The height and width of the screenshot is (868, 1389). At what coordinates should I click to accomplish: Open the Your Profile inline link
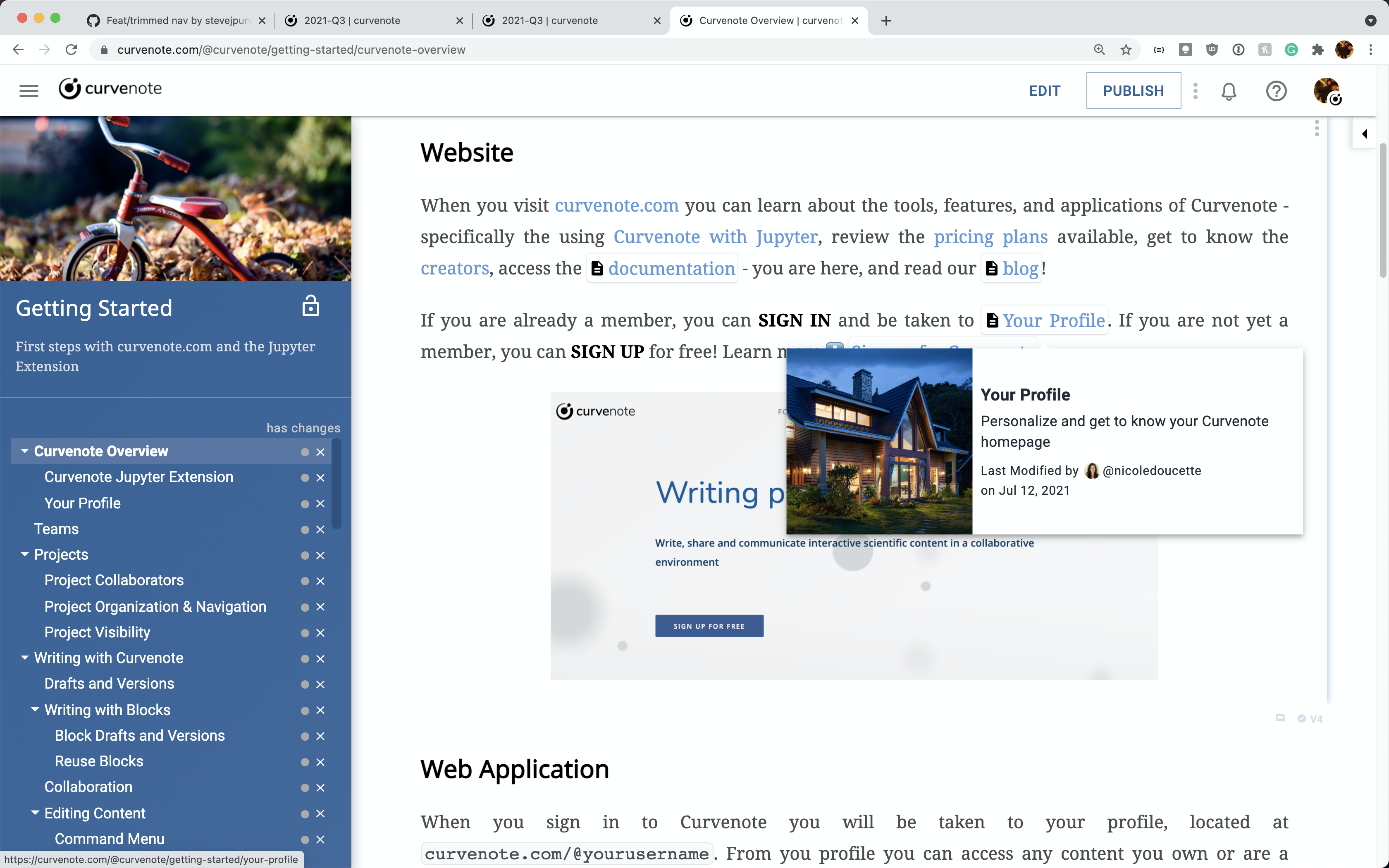pyautogui.click(x=1045, y=320)
